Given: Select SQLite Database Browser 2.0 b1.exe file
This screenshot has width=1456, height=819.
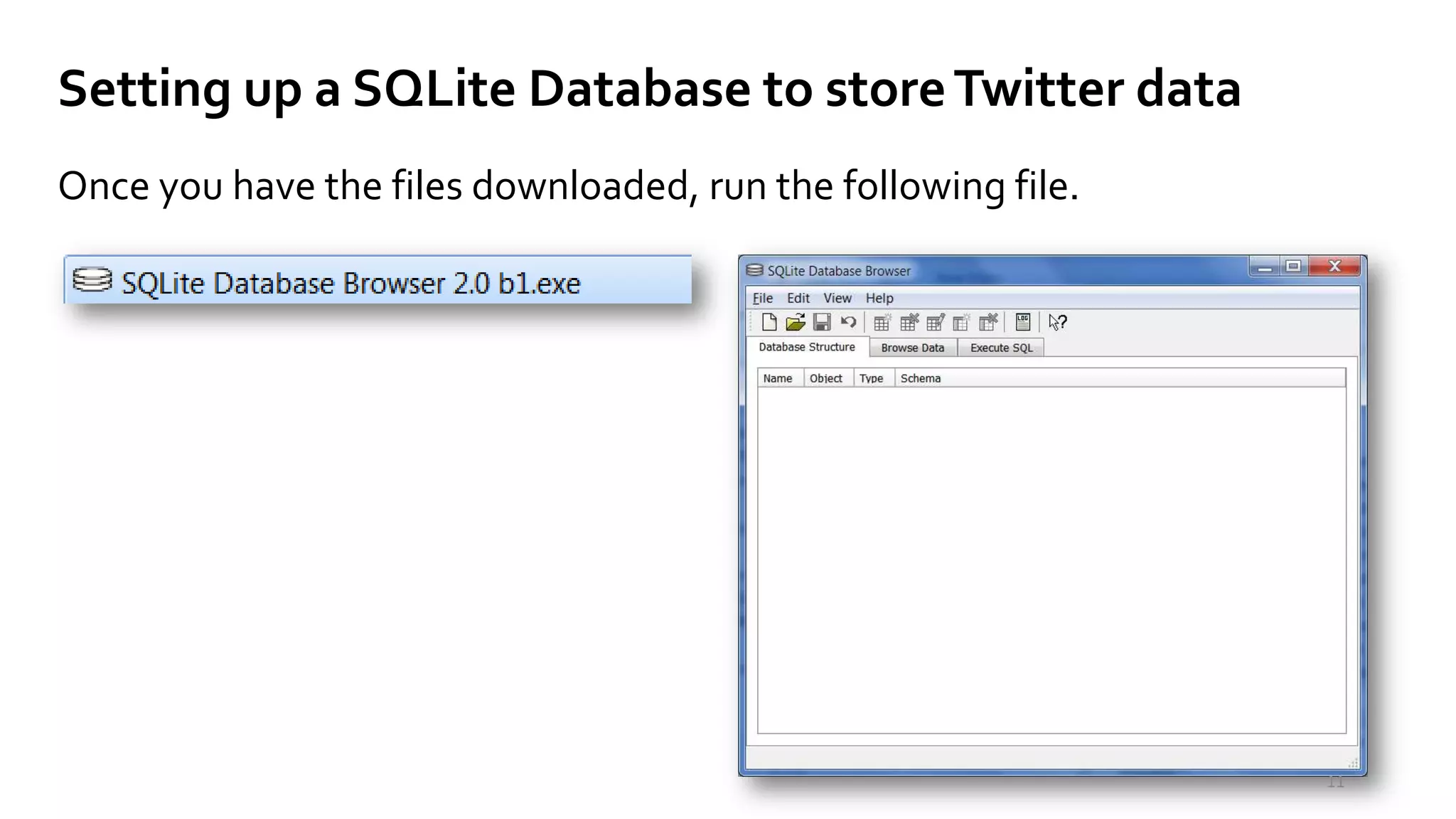Looking at the screenshot, I should (378, 280).
